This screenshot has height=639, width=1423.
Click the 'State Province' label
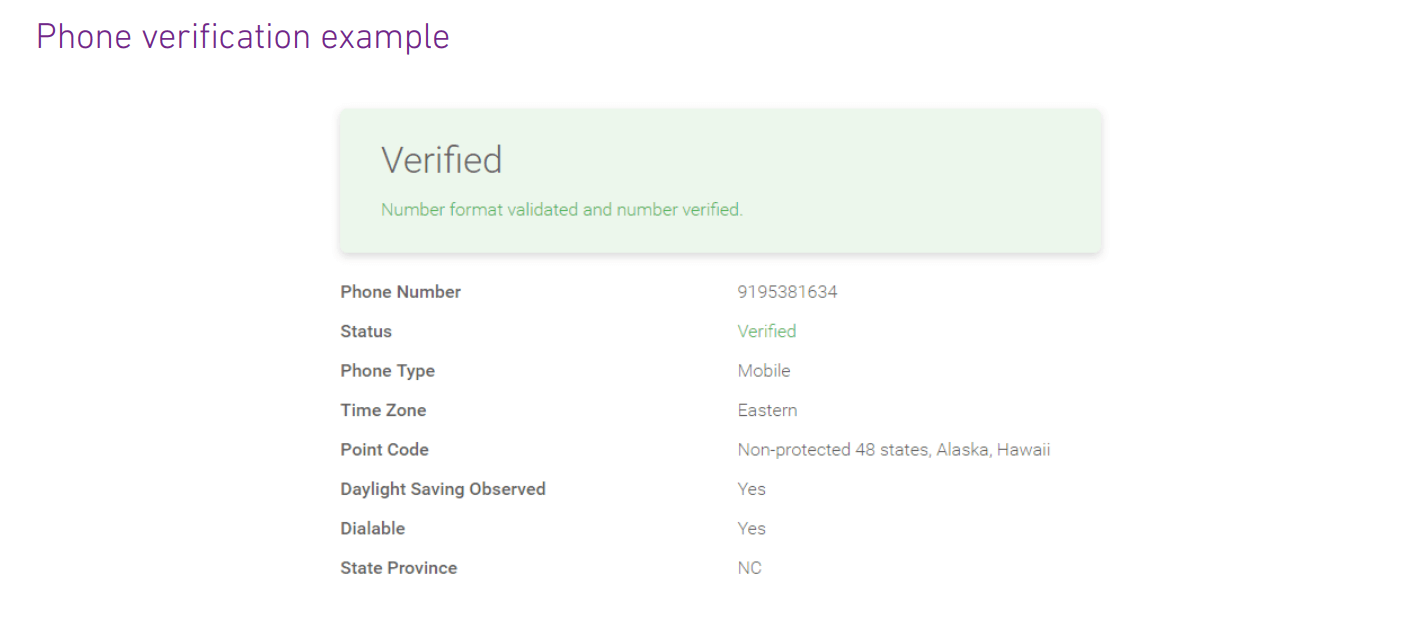coord(398,568)
